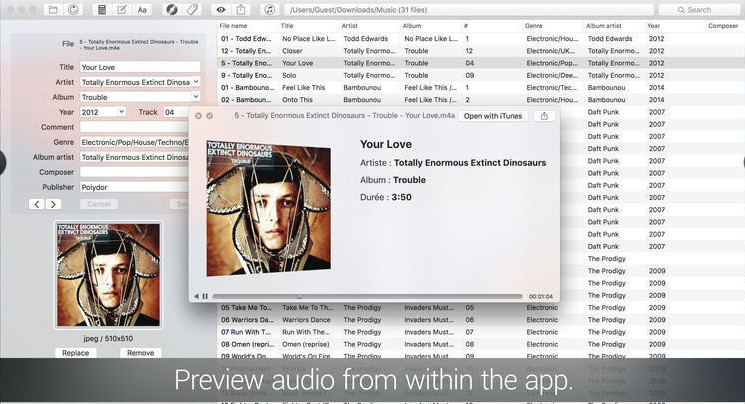745x404 pixels.
Task: Sort by Album column header
Action: [x=412, y=26]
